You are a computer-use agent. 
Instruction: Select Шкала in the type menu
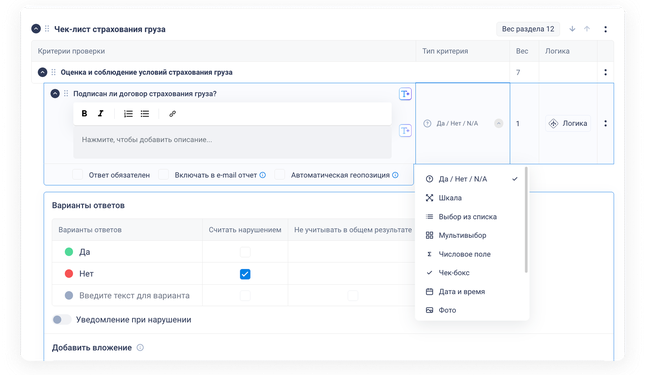(472, 198)
